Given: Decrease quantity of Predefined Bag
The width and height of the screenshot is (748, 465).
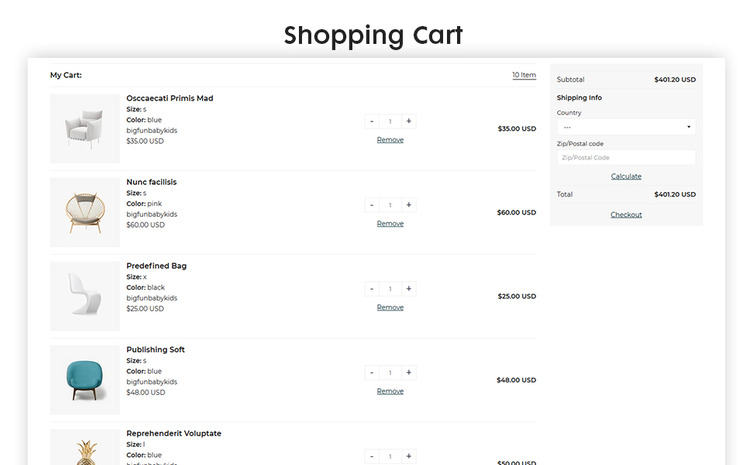Looking at the screenshot, I should [x=372, y=289].
